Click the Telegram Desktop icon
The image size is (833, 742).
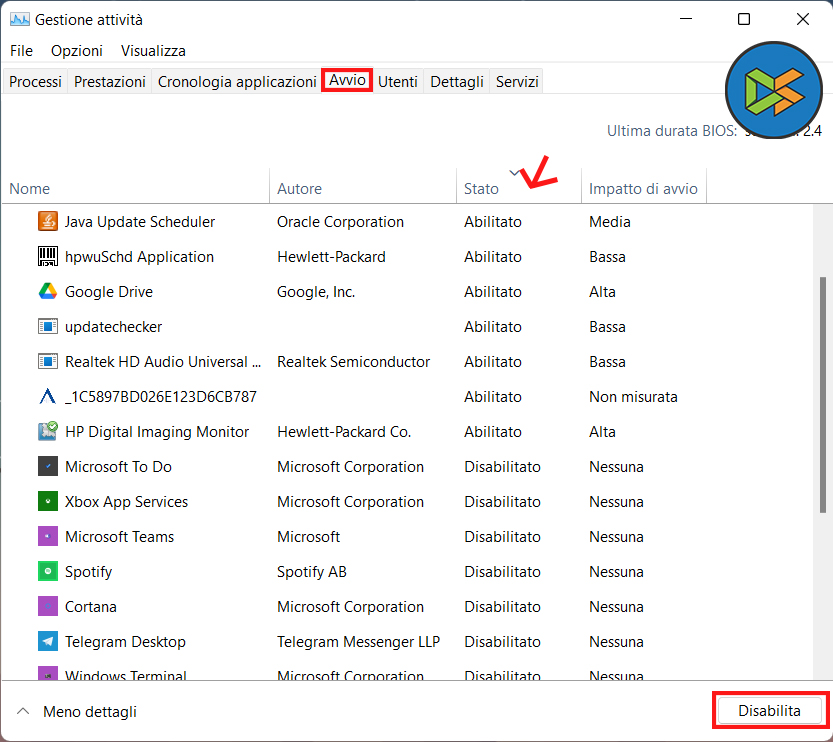pyautogui.click(x=48, y=642)
